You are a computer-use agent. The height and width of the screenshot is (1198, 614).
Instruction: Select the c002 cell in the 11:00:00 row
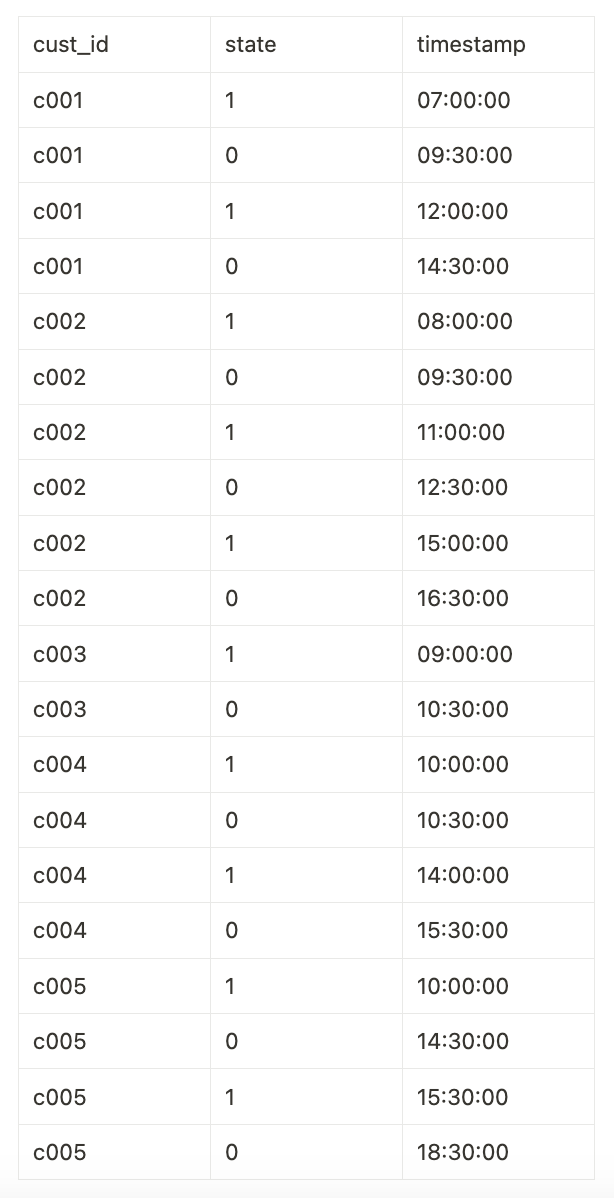click(60, 432)
